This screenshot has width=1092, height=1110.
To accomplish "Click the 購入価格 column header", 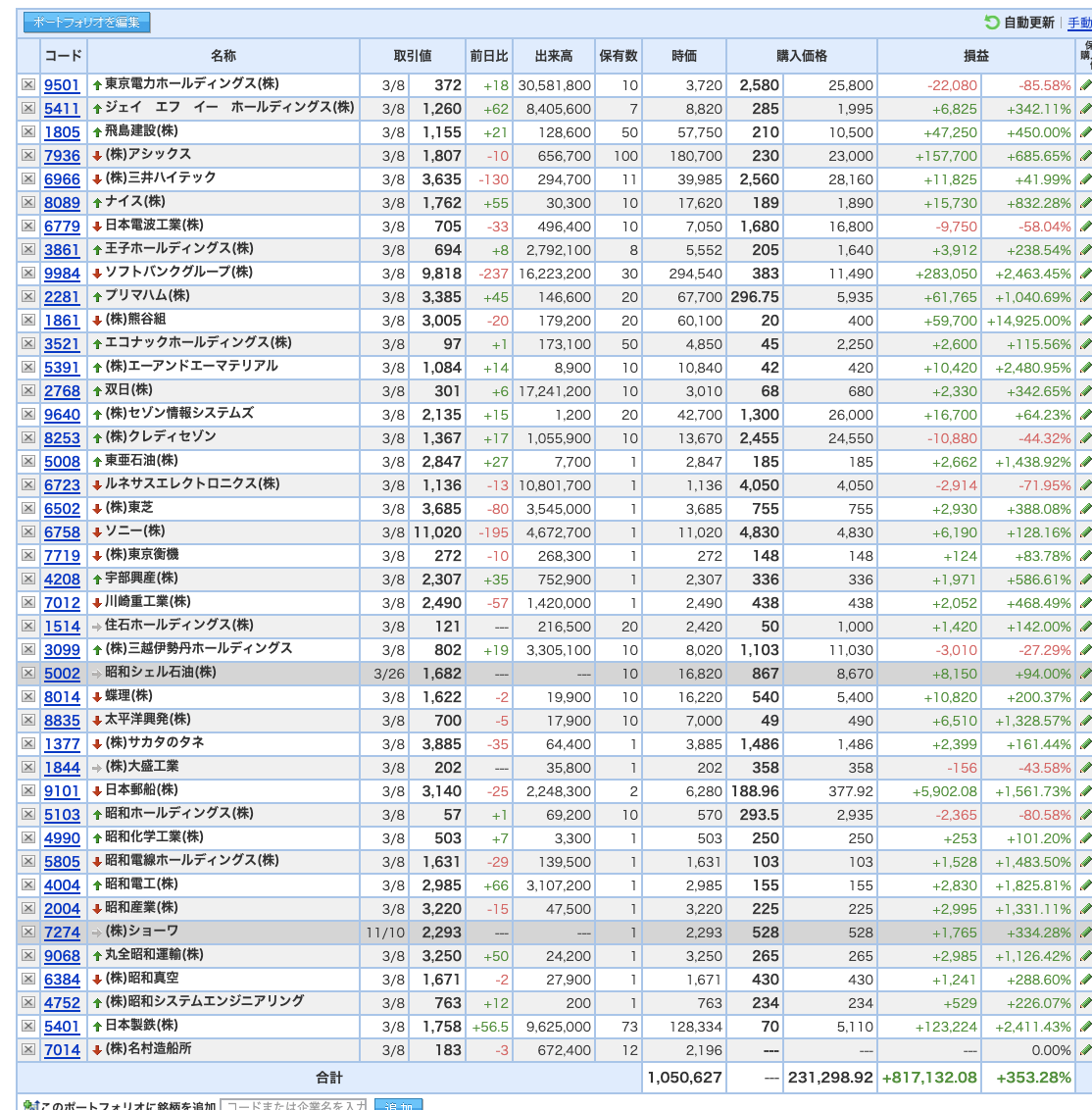I will click(x=801, y=56).
